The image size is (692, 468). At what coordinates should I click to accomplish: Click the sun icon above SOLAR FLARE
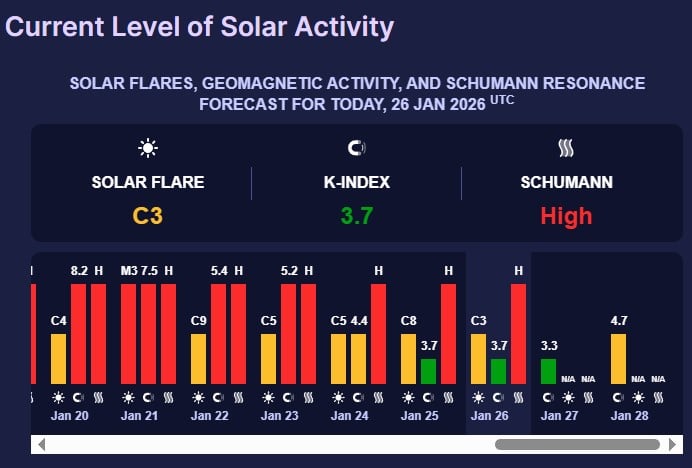pos(148,149)
